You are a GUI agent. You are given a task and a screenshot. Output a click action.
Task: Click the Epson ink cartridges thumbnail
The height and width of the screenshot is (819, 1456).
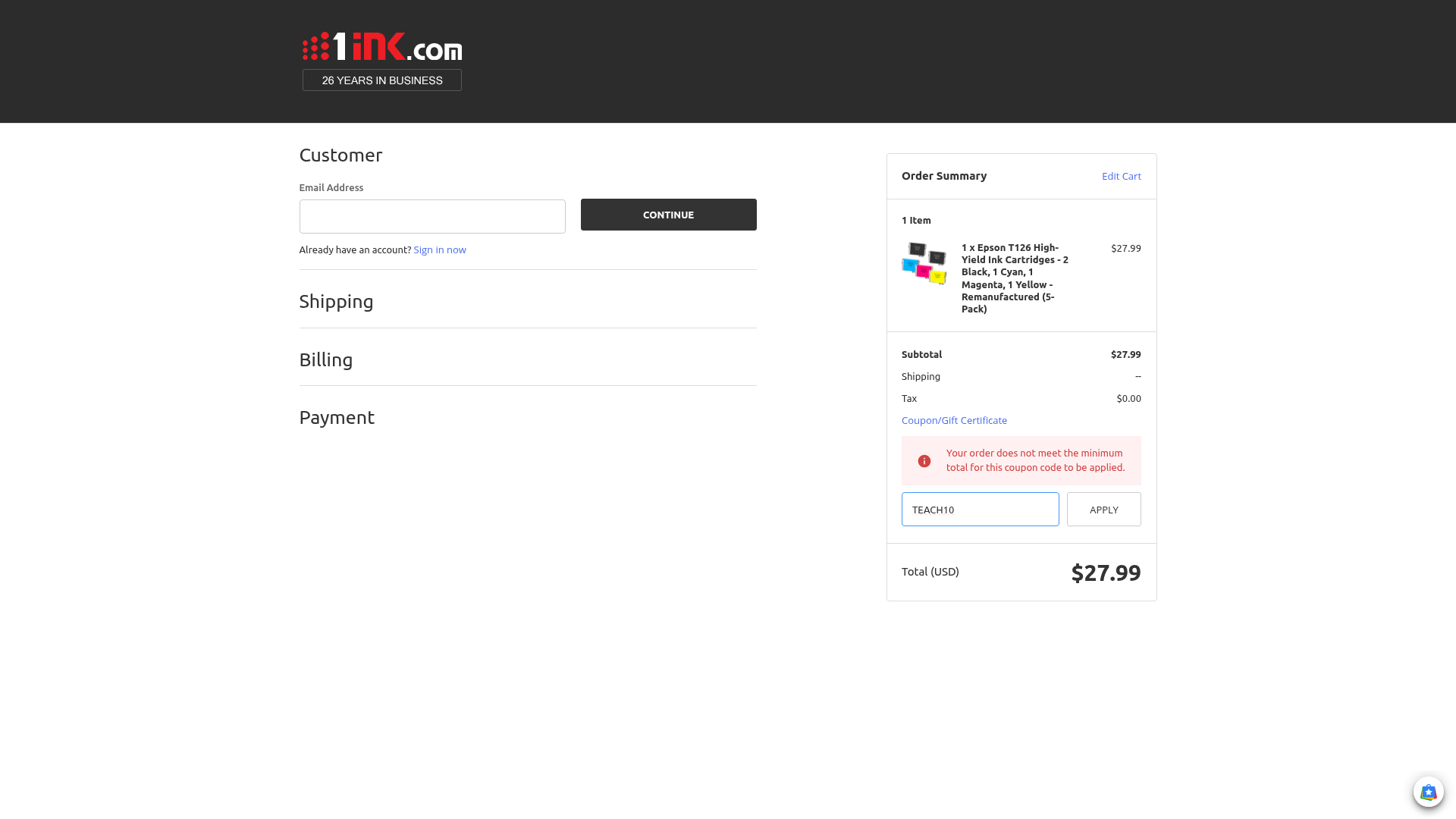pos(924,263)
